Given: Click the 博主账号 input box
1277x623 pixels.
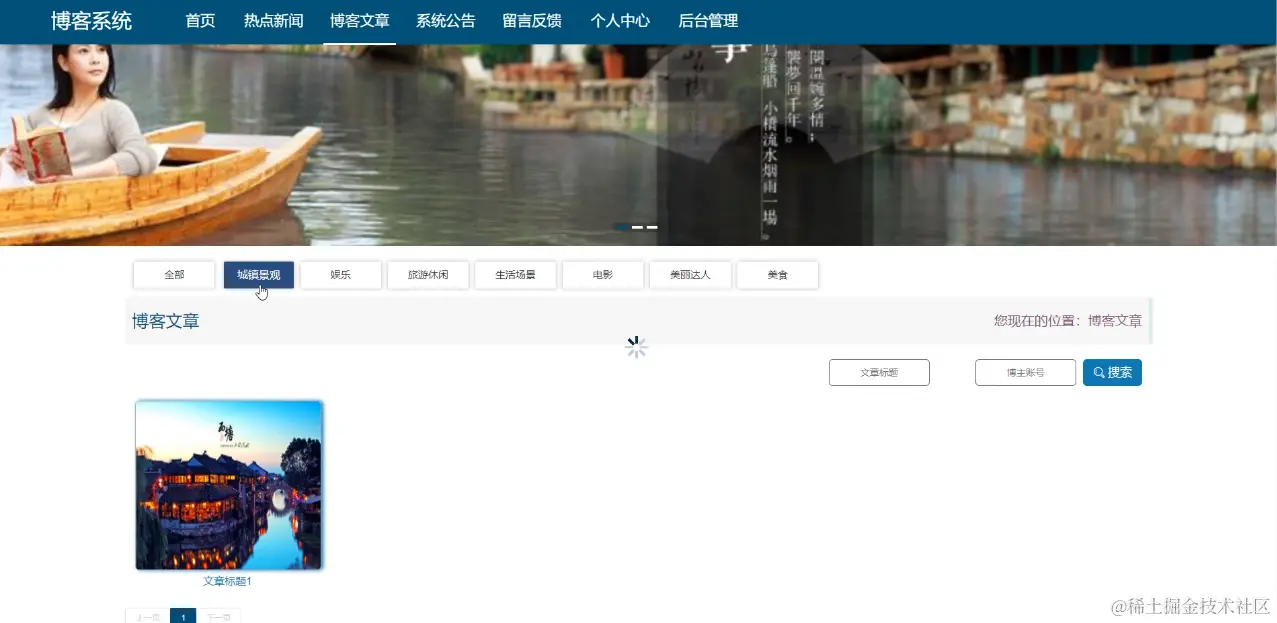Looking at the screenshot, I should pos(1025,371).
